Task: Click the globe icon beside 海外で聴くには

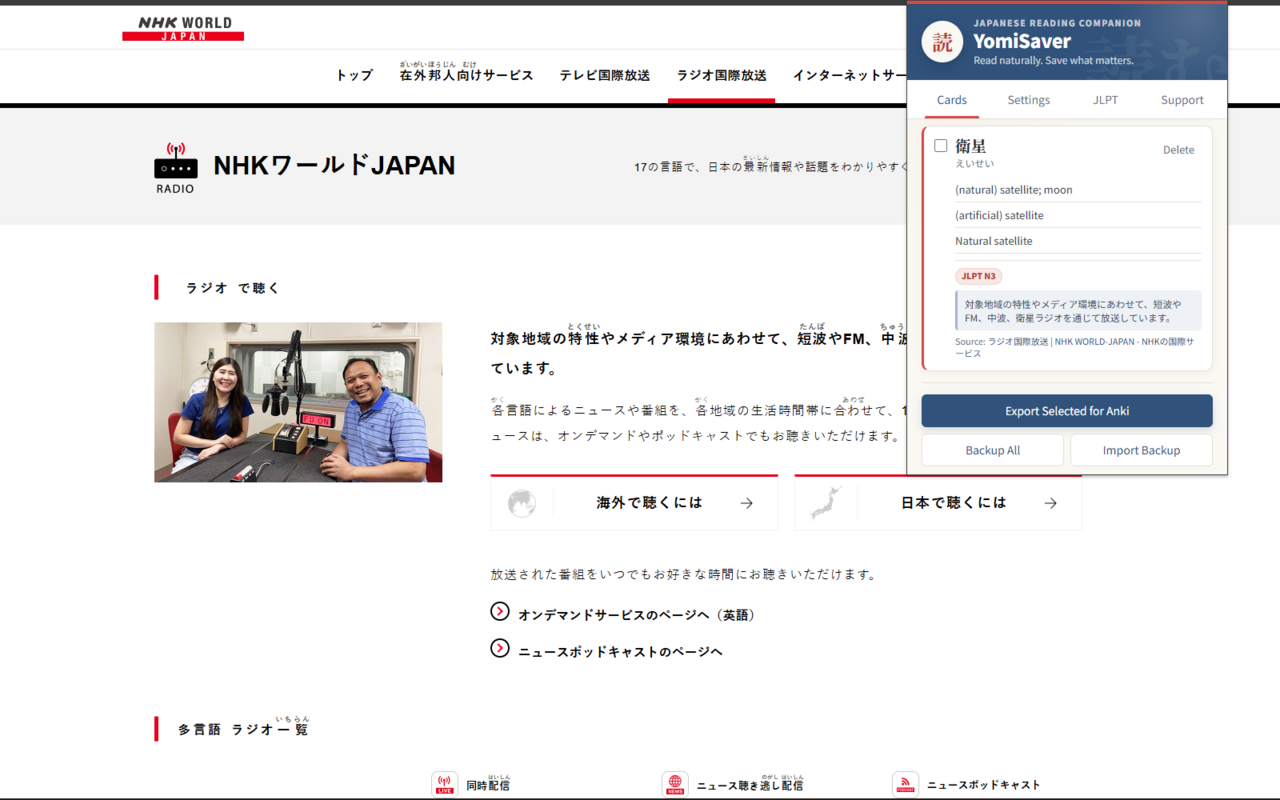Action: click(522, 503)
